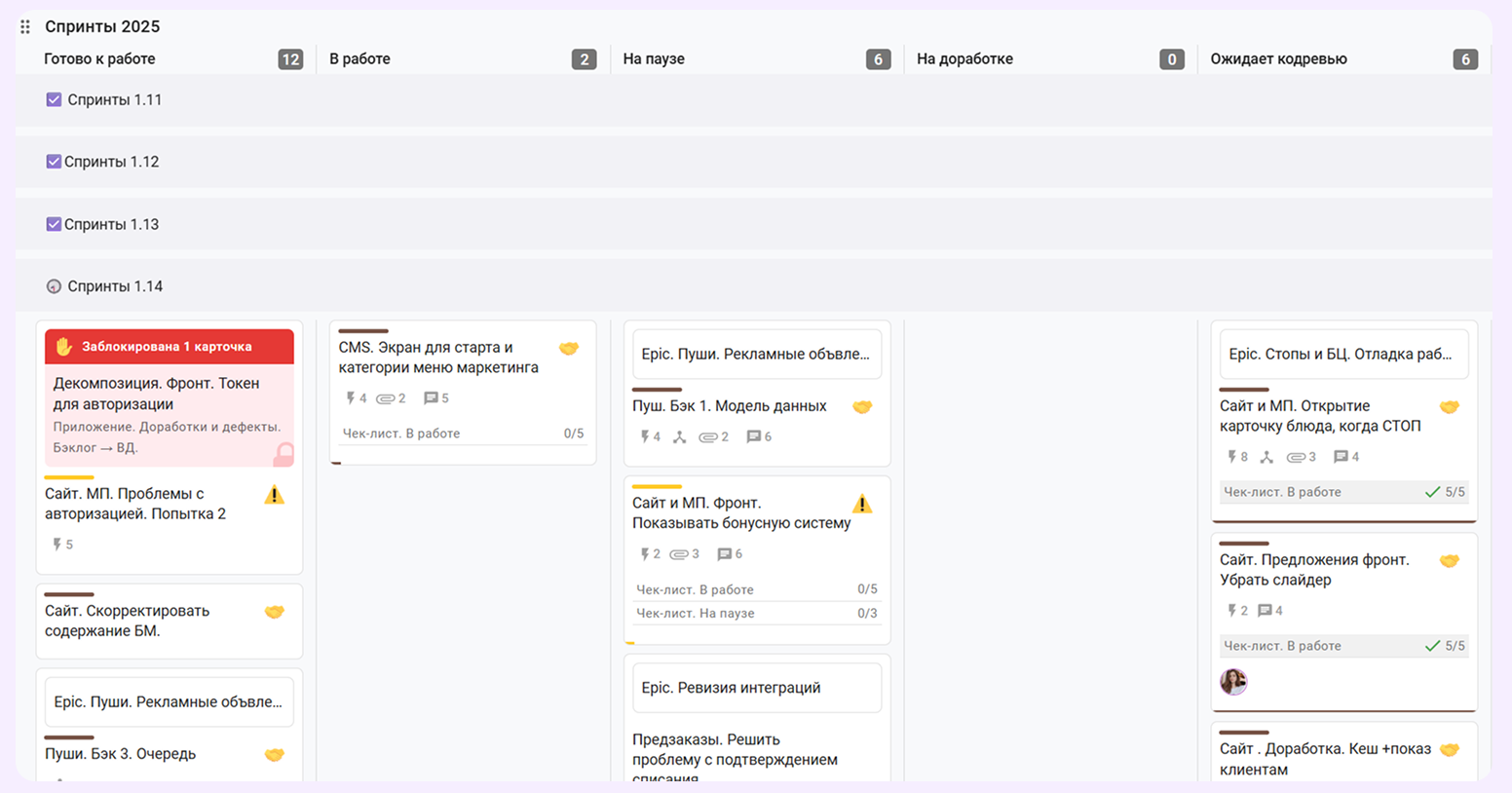Click comments icon on Пуш. Бэк 1 card

(x=753, y=437)
